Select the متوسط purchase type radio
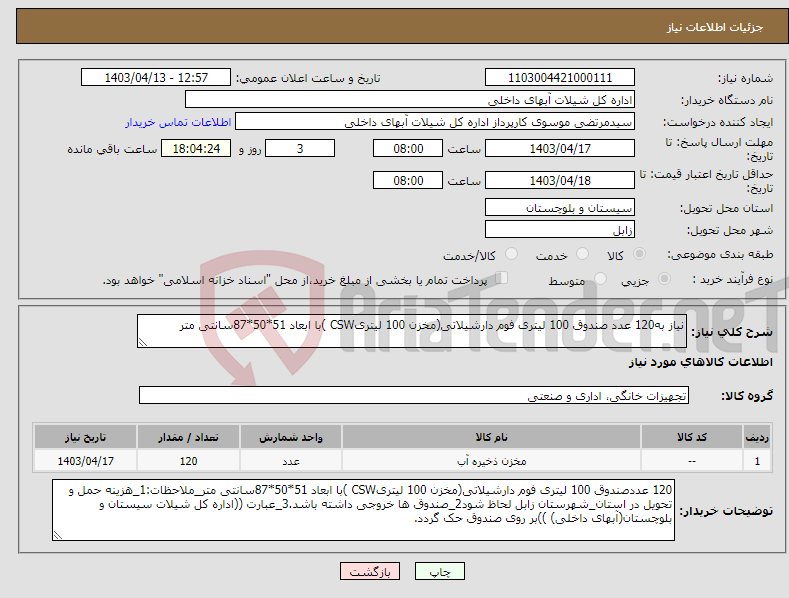The width and height of the screenshot is (789, 598). pos(600,278)
